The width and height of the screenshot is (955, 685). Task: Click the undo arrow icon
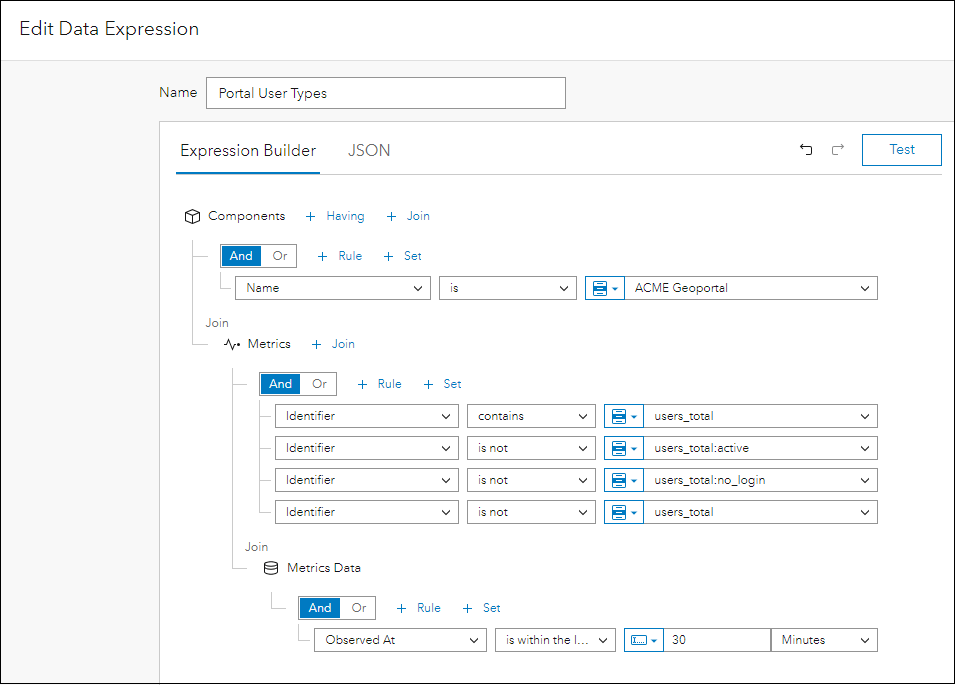point(806,150)
